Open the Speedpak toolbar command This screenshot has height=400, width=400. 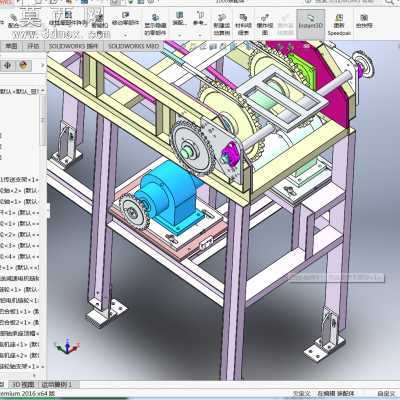(339, 25)
